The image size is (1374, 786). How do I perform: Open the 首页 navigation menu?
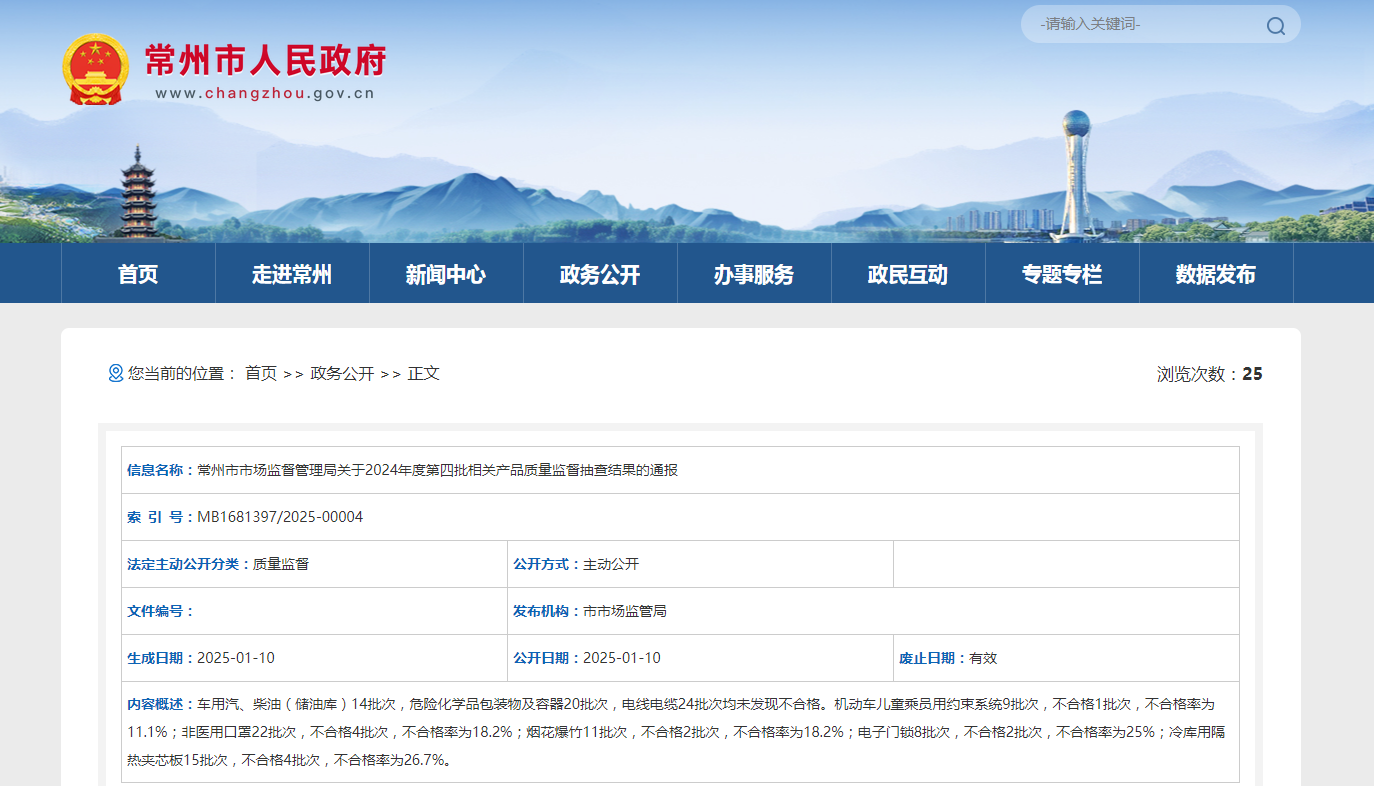pos(138,274)
